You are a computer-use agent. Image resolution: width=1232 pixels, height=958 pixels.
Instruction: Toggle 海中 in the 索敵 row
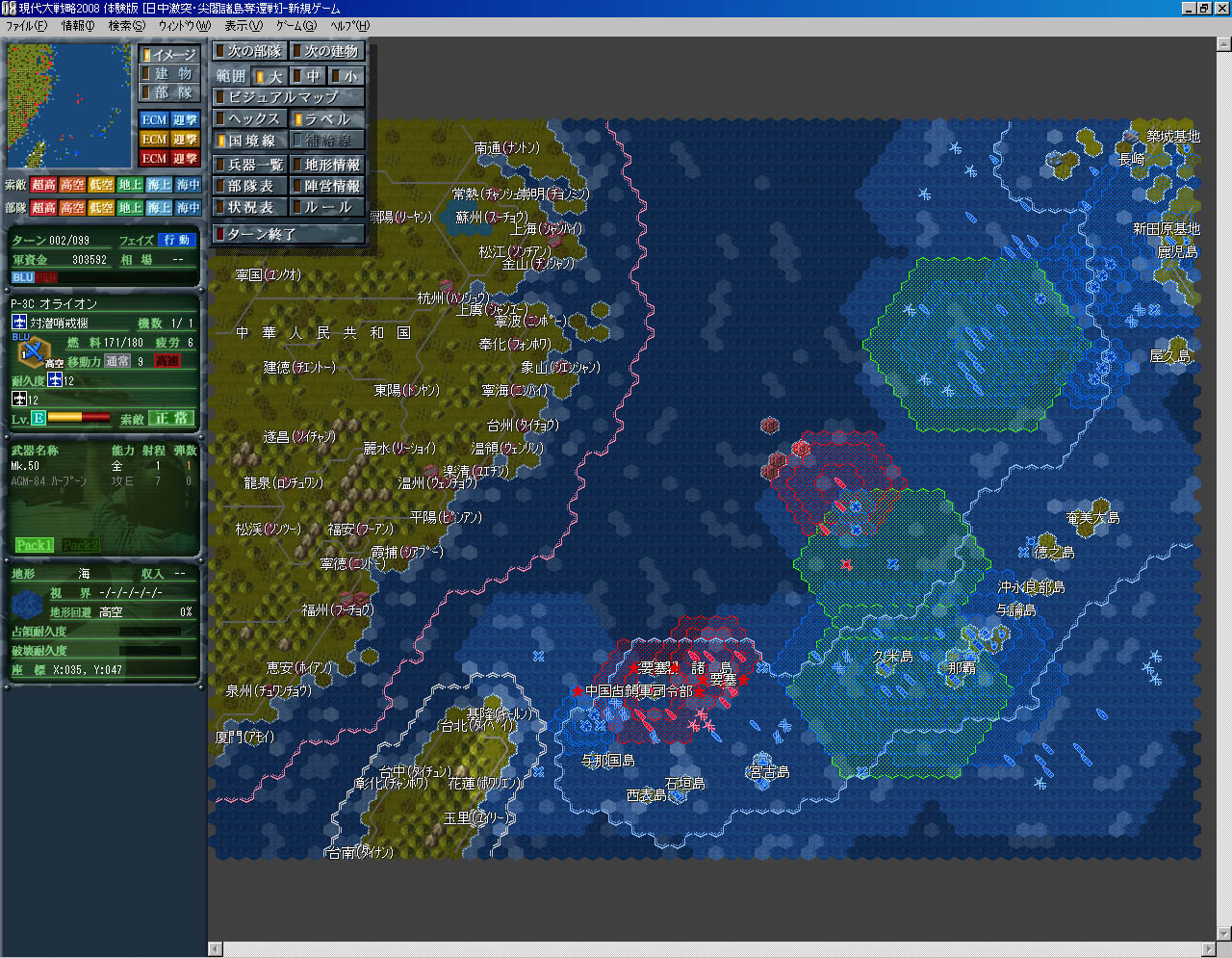coord(188,185)
